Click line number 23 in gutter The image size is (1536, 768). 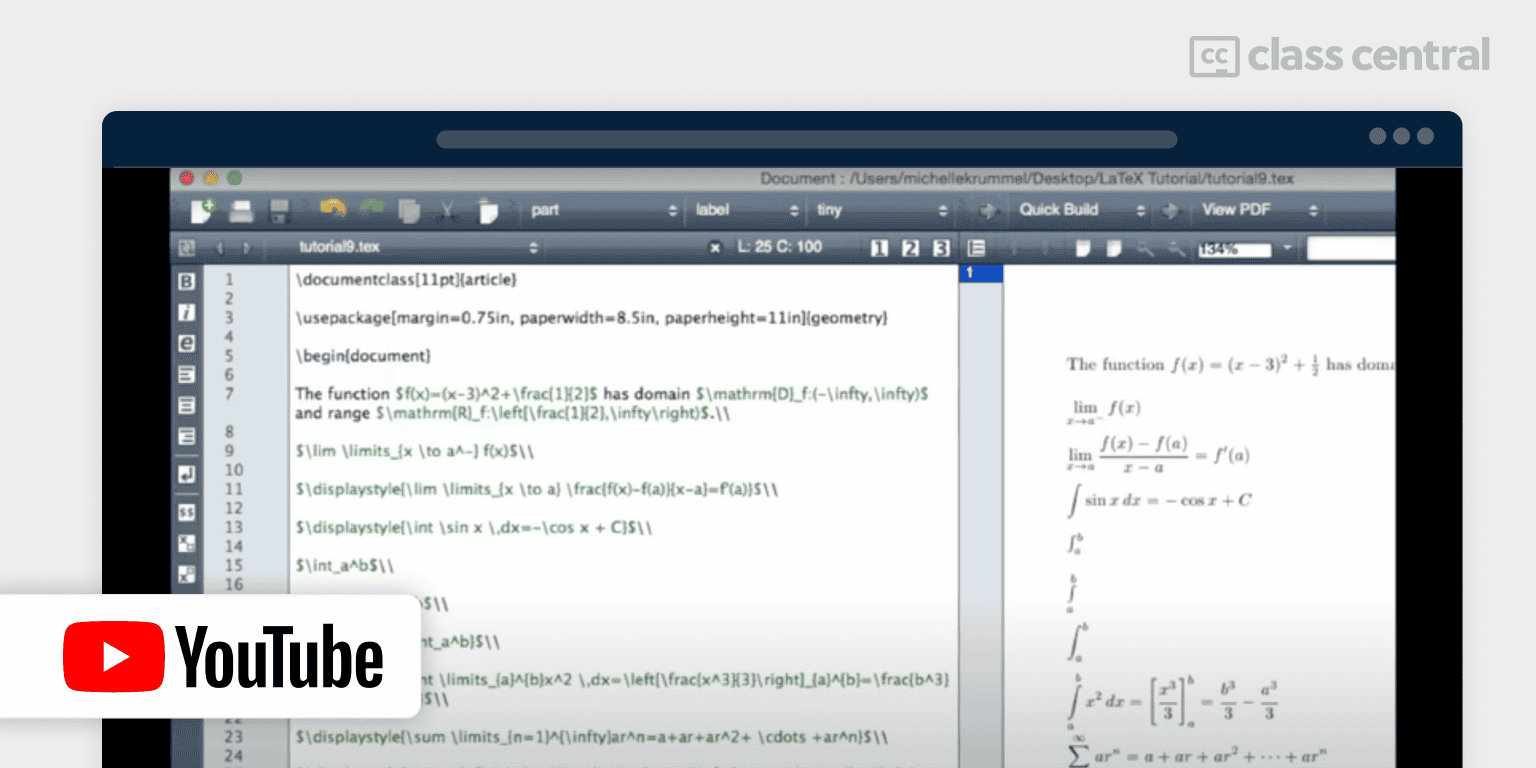(x=233, y=737)
